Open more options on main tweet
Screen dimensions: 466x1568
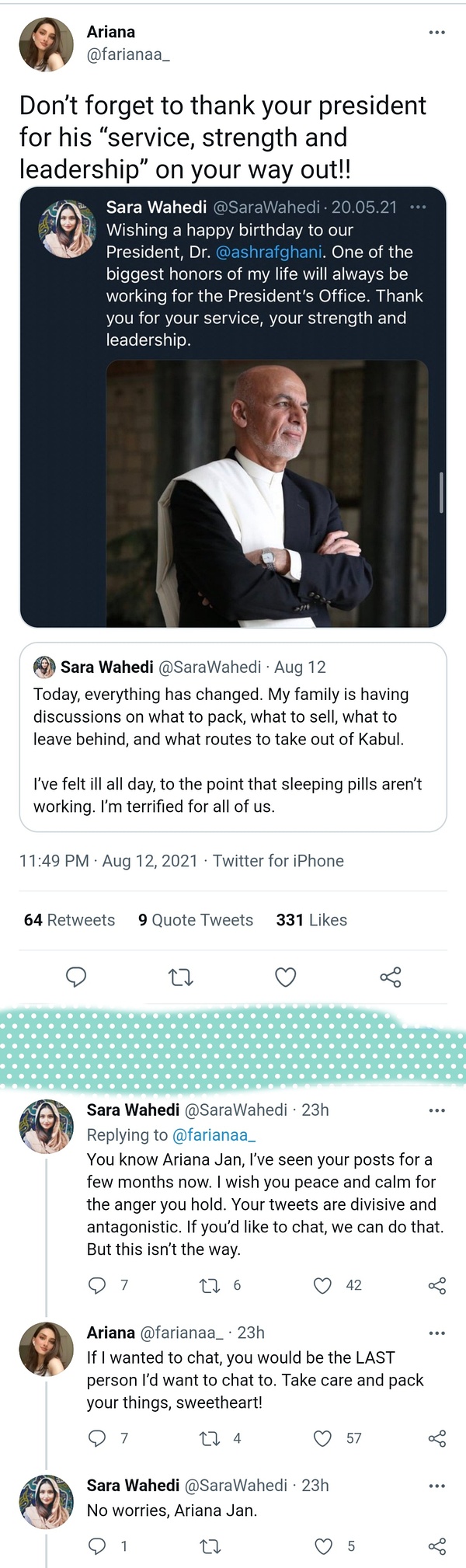click(x=437, y=33)
